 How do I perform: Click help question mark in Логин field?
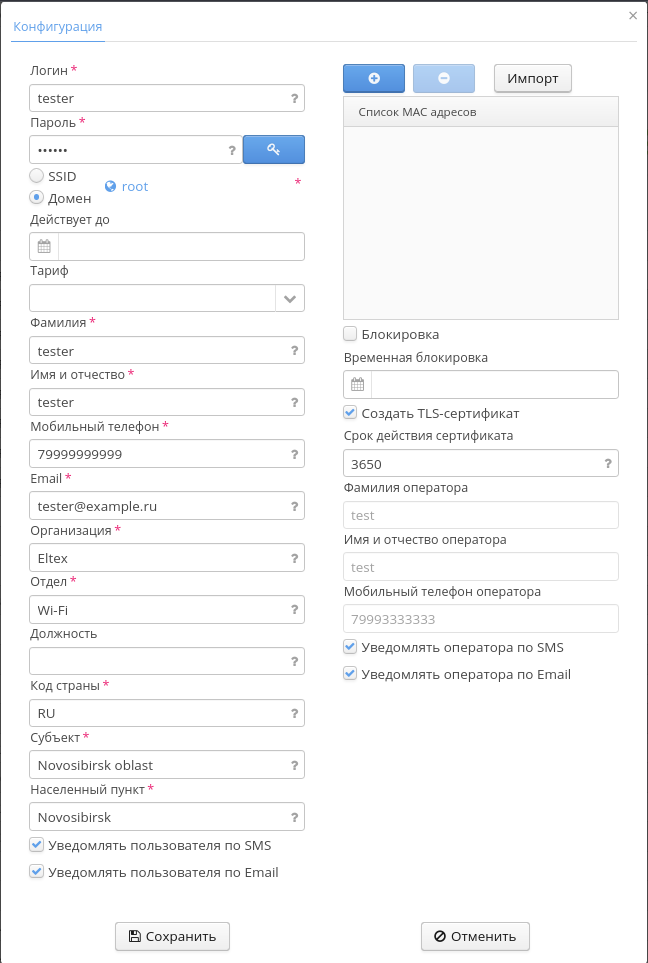(x=294, y=98)
